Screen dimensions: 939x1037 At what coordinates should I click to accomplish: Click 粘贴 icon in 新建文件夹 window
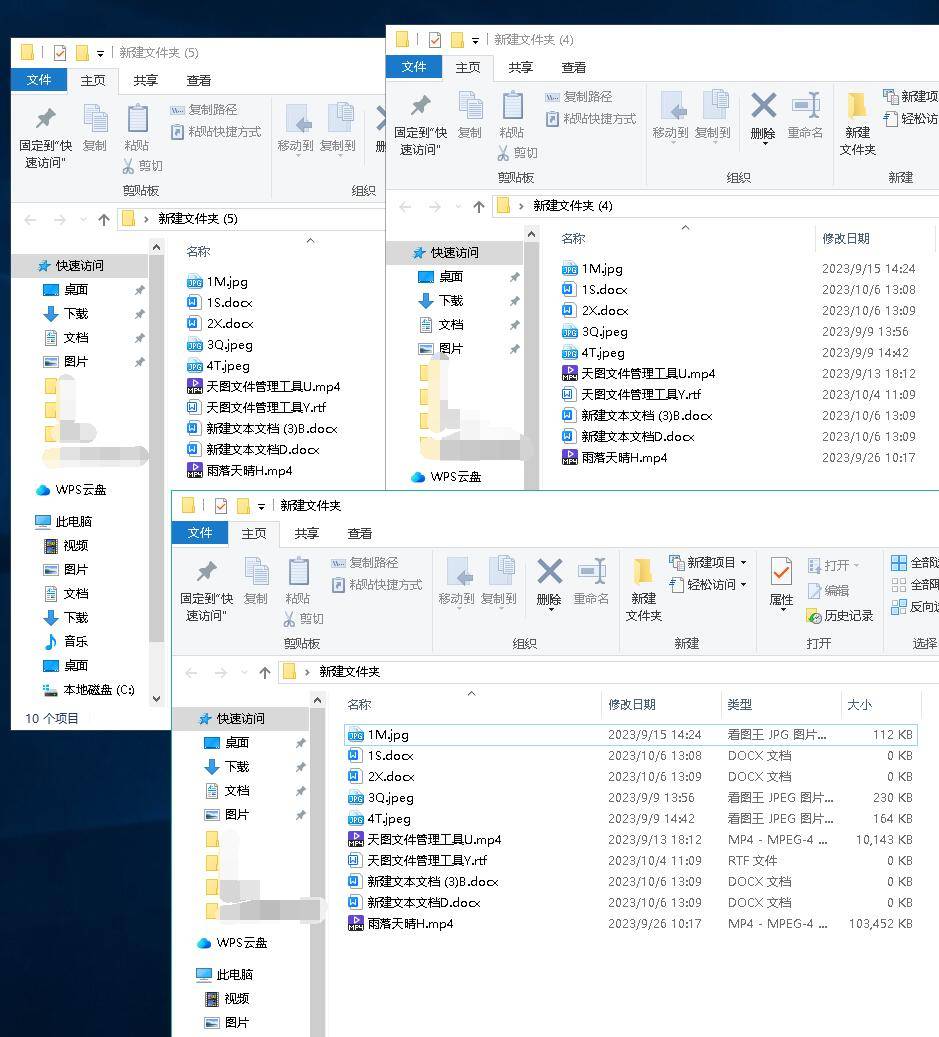[x=298, y=573]
